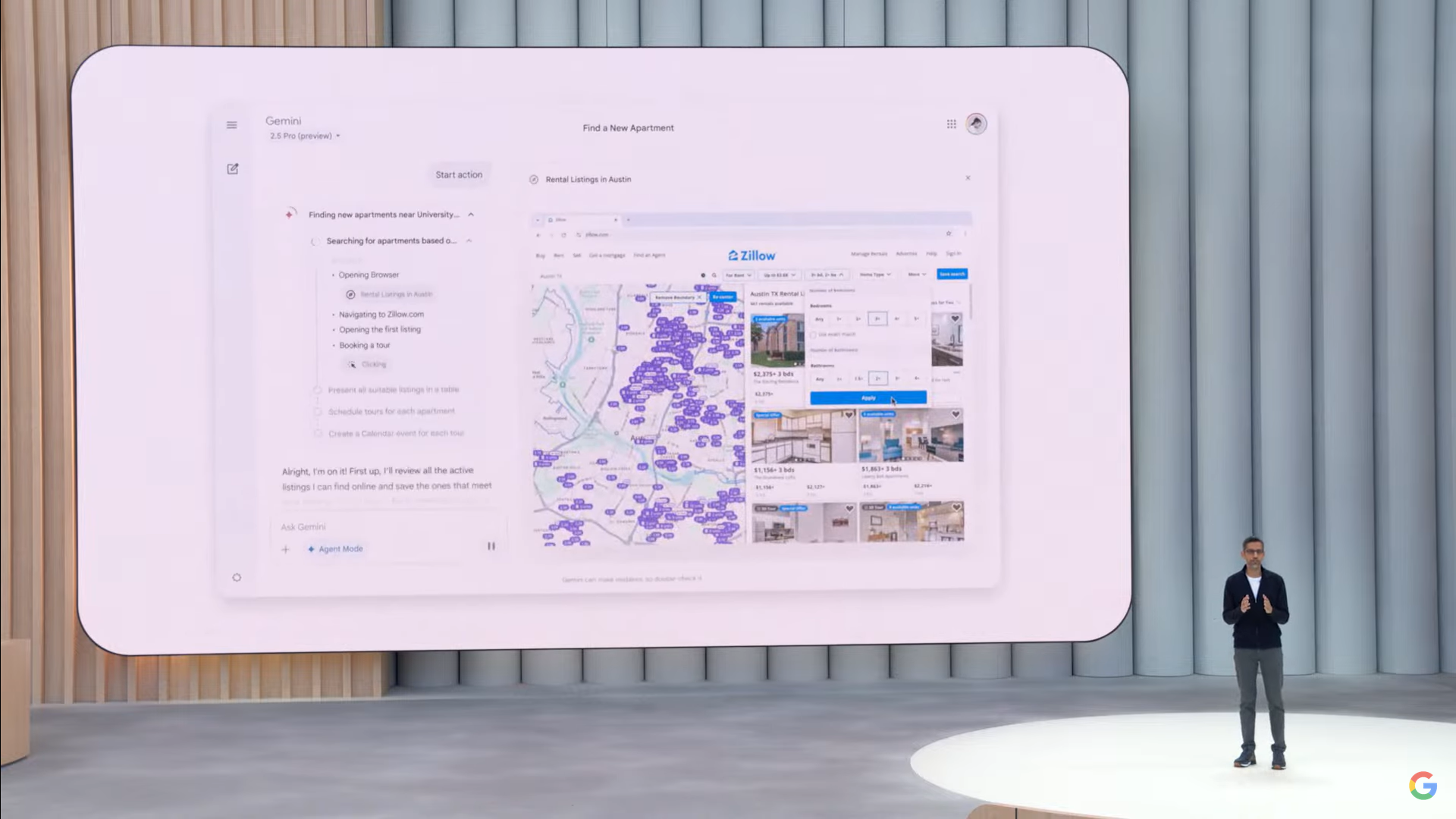
Task: Open the Google apps grid
Action: [x=951, y=124]
